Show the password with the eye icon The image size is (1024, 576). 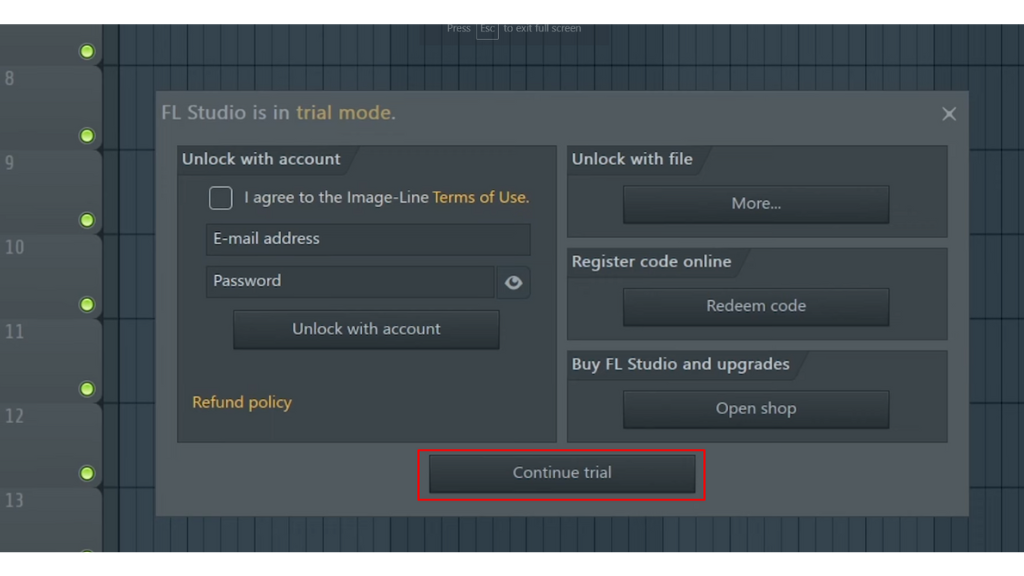point(513,282)
